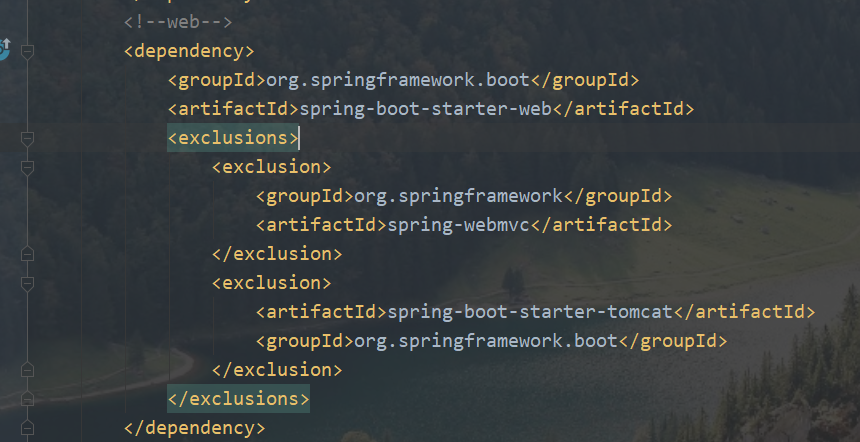The height and width of the screenshot is (442, 860).
Task: Collapse the opening <dependency> fold marker
Action: coord(27,52)
